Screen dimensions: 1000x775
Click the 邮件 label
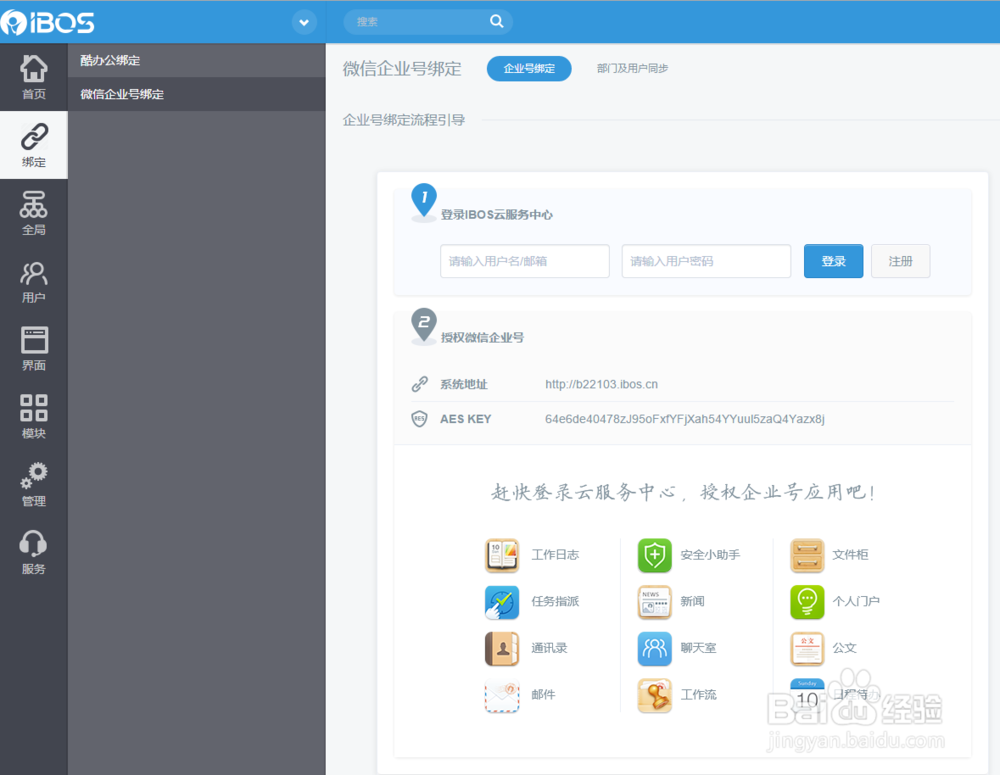(x=543, y=695)
